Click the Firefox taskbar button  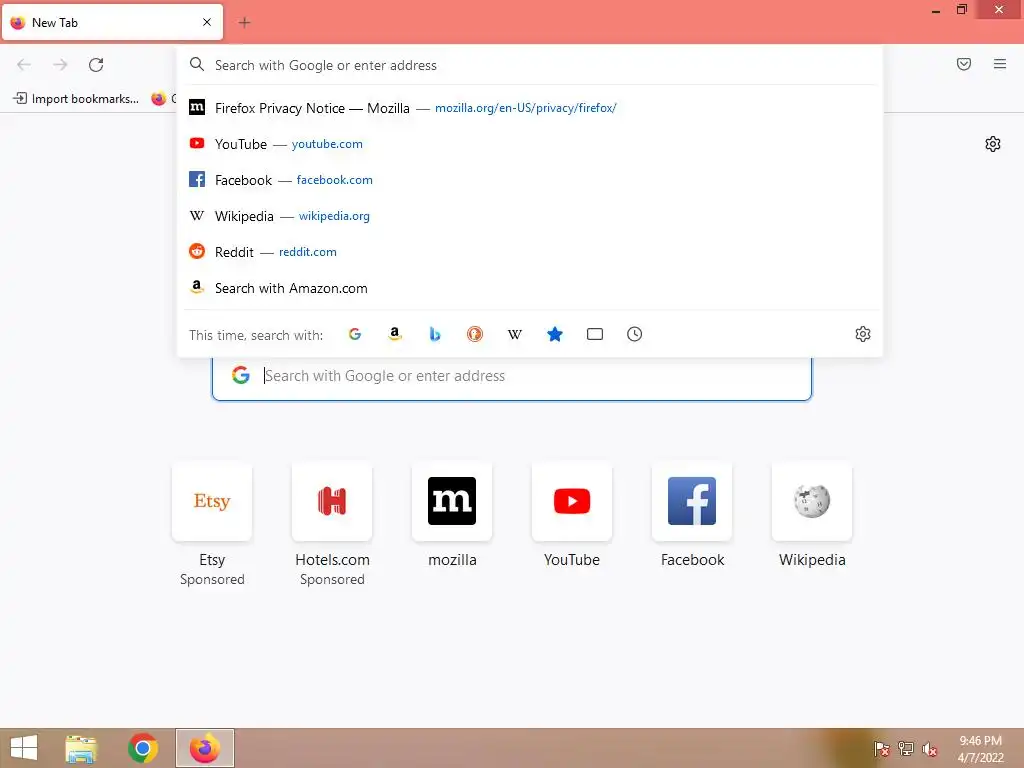[x=204, y=748]
